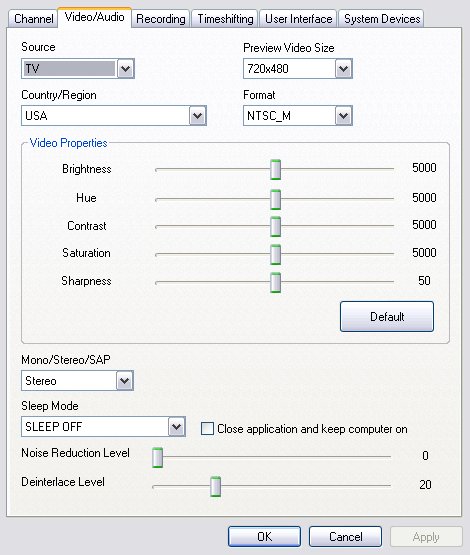This screenshot has width=470, height=555.
Task: Click the Contrast value 5000
Action: point(424,225)
